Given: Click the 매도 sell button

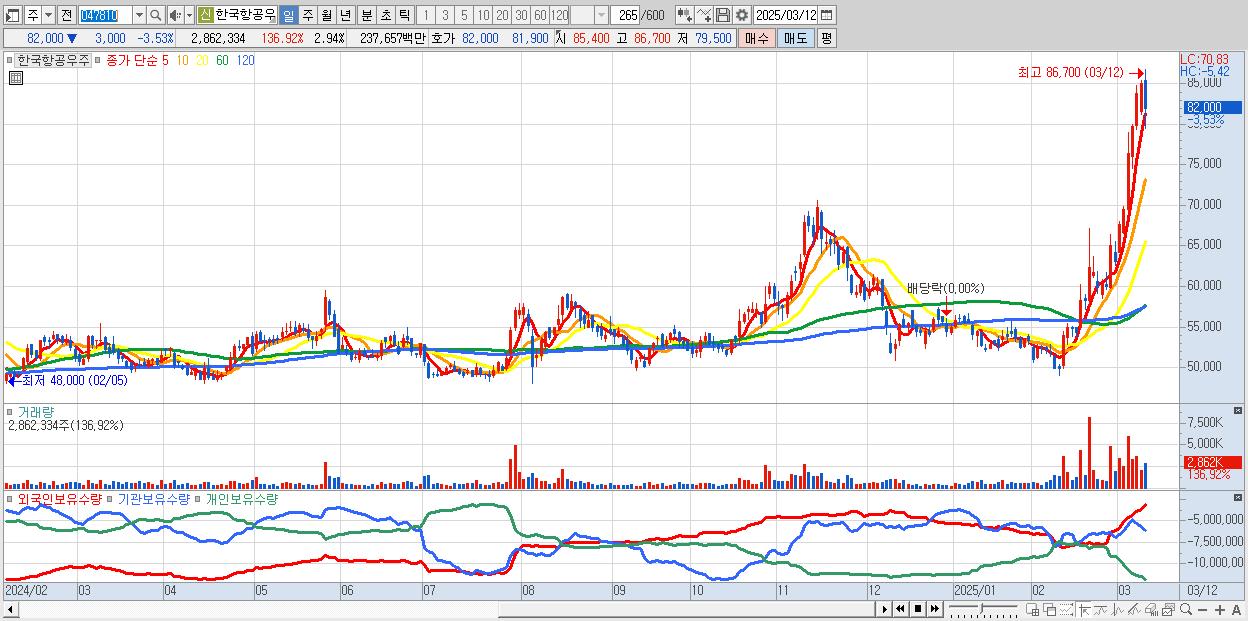Looking at the screenshot, I should (x=796, y=38).
